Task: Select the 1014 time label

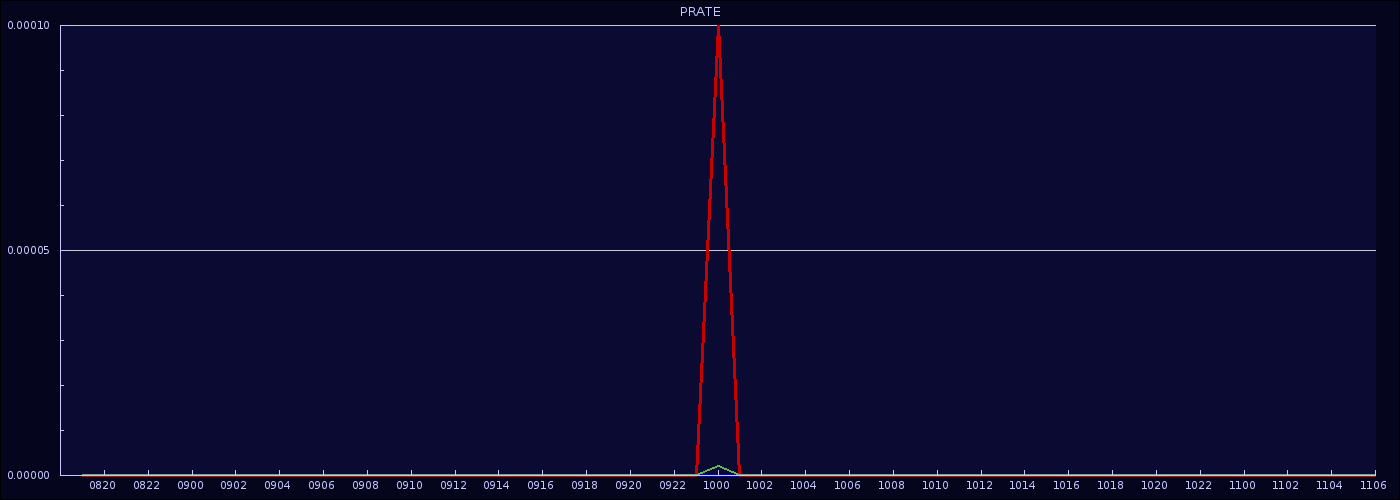Action: tap(1024, 486)
